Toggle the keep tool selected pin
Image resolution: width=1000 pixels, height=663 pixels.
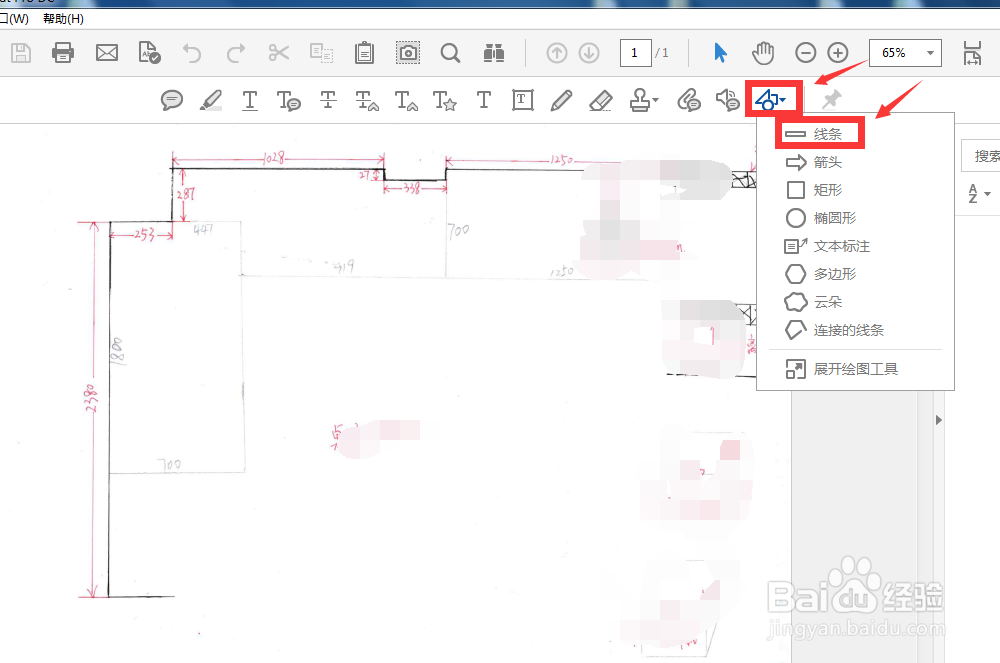click(x=830, y=99)
